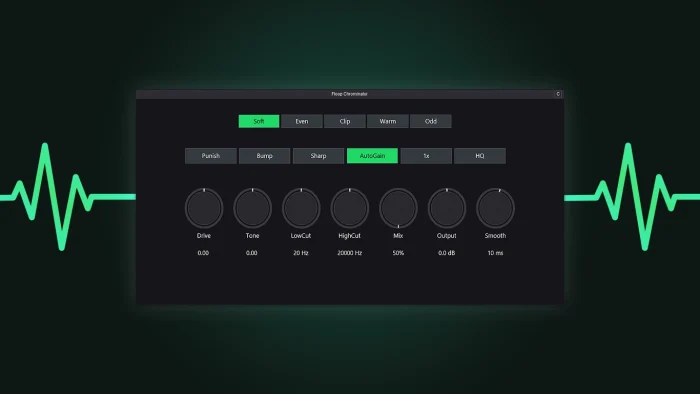Click the 1x oversampling button

pos(426,156)
